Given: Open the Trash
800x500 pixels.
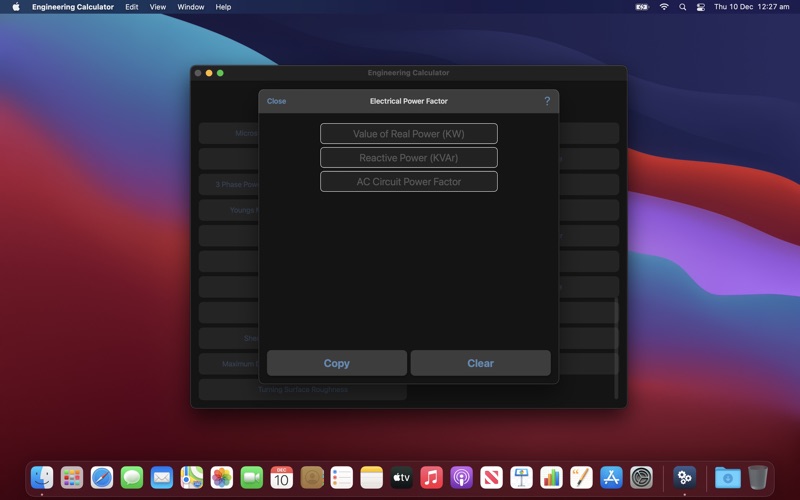Looking at the screenshot, I should 758,478.
